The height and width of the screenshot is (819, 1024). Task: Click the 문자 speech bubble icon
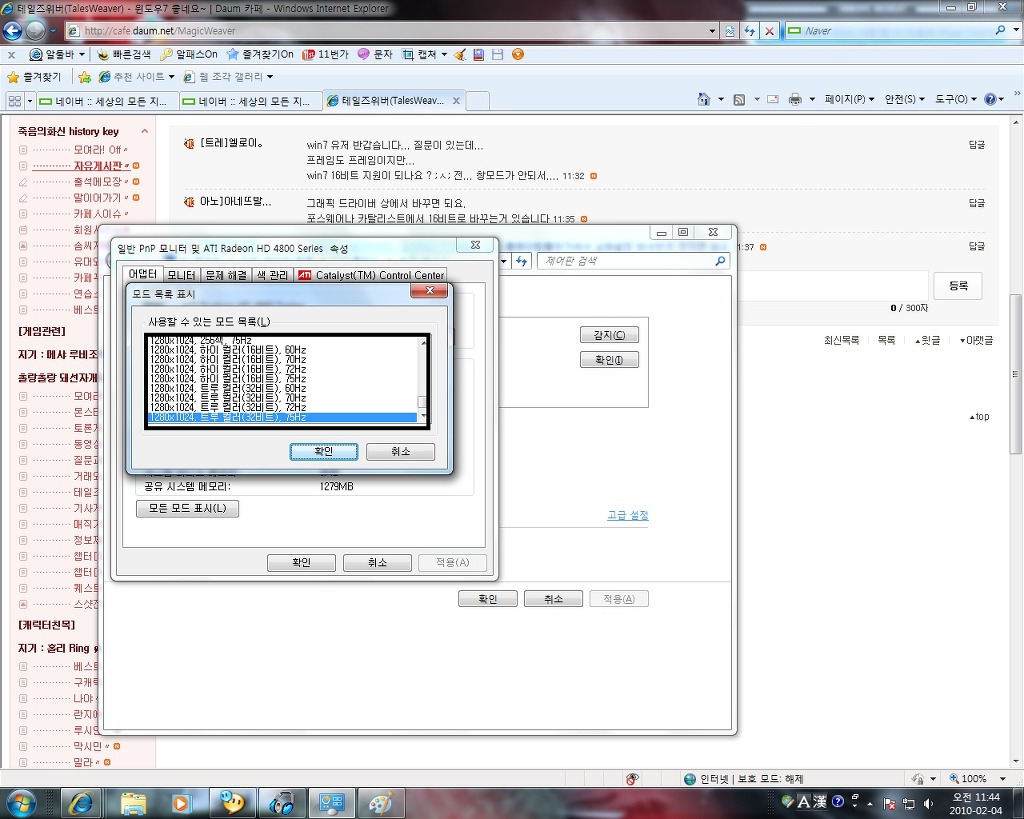(364, 54)
